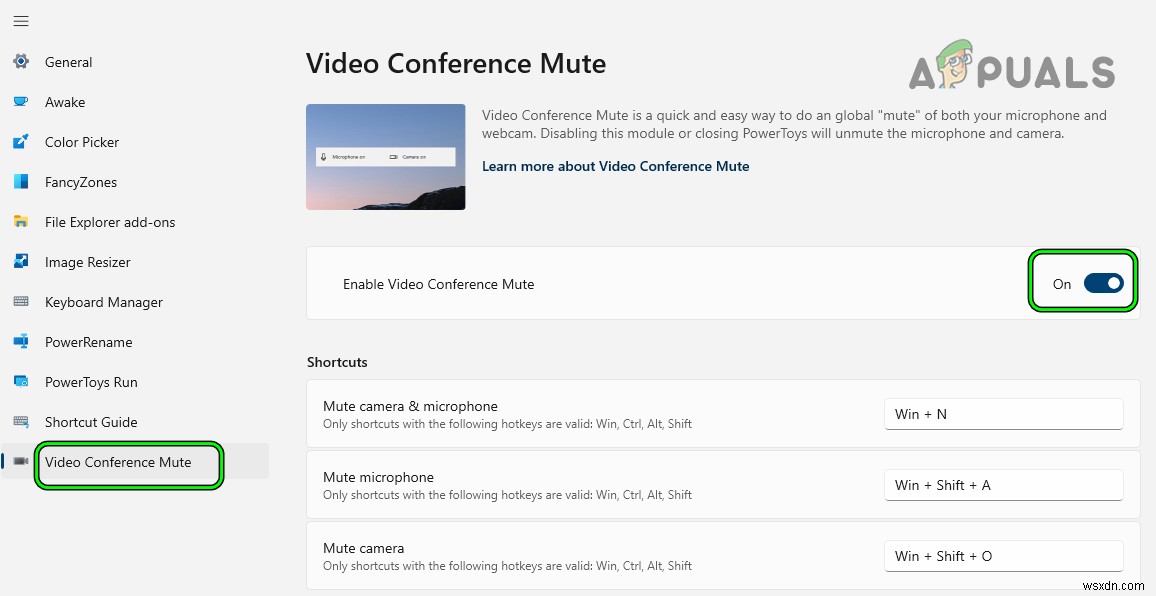Image resolution: width=1156 pixels, height=596 pixels.
Task: Select the Image Resizer icon
Action: click(x=21, y=262)
